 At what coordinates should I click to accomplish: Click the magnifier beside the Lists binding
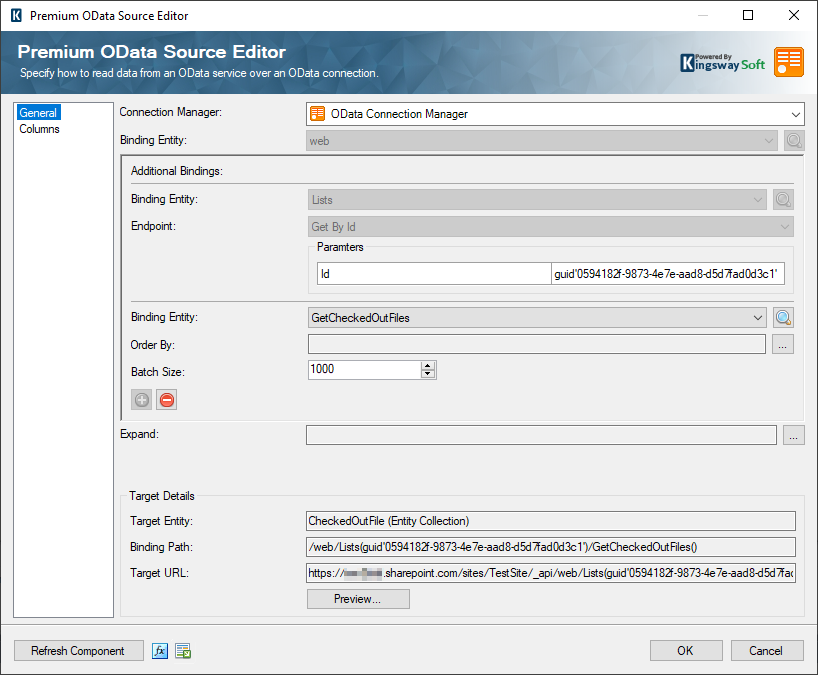click(x=783, y=199)
